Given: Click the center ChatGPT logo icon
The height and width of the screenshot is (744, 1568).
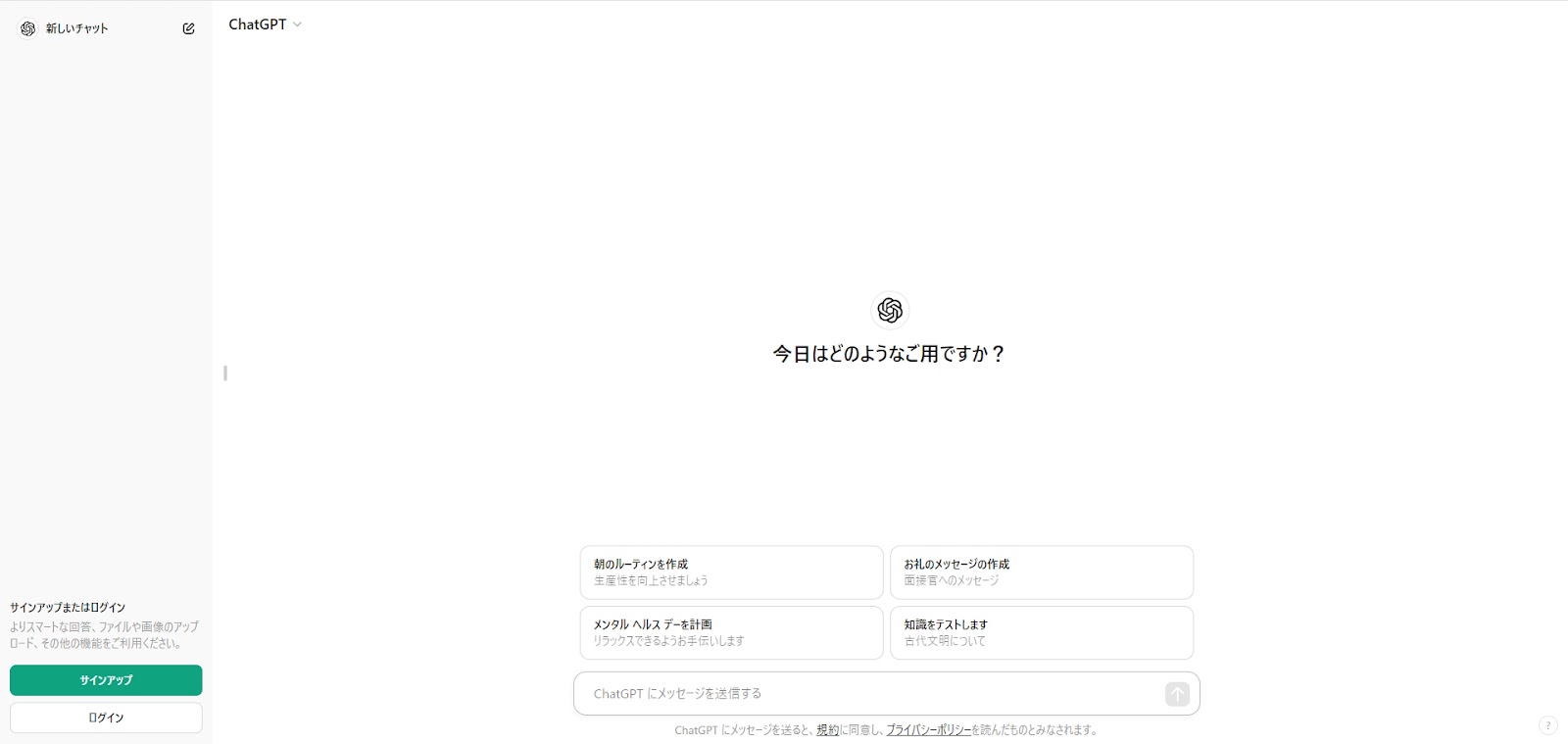Looking at the screenshot, I should 890,311.
